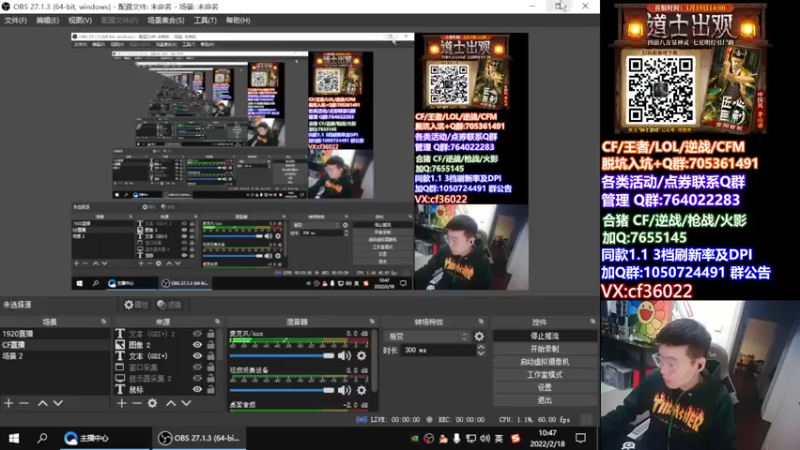Click 启动虚拟摄像机 button
The image size is (800, 450).
pyautogui.click(x=544, y=362)
